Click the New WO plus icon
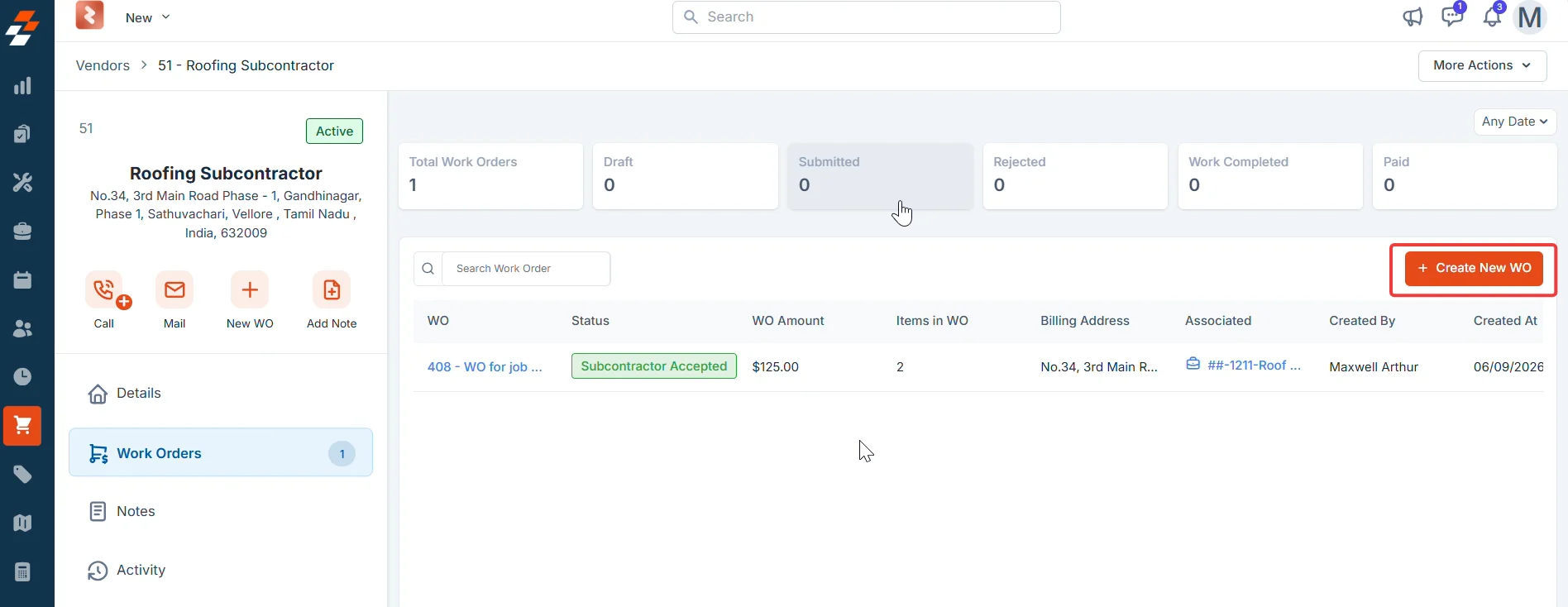1568x607 pixels. click(x=250, y=290)
